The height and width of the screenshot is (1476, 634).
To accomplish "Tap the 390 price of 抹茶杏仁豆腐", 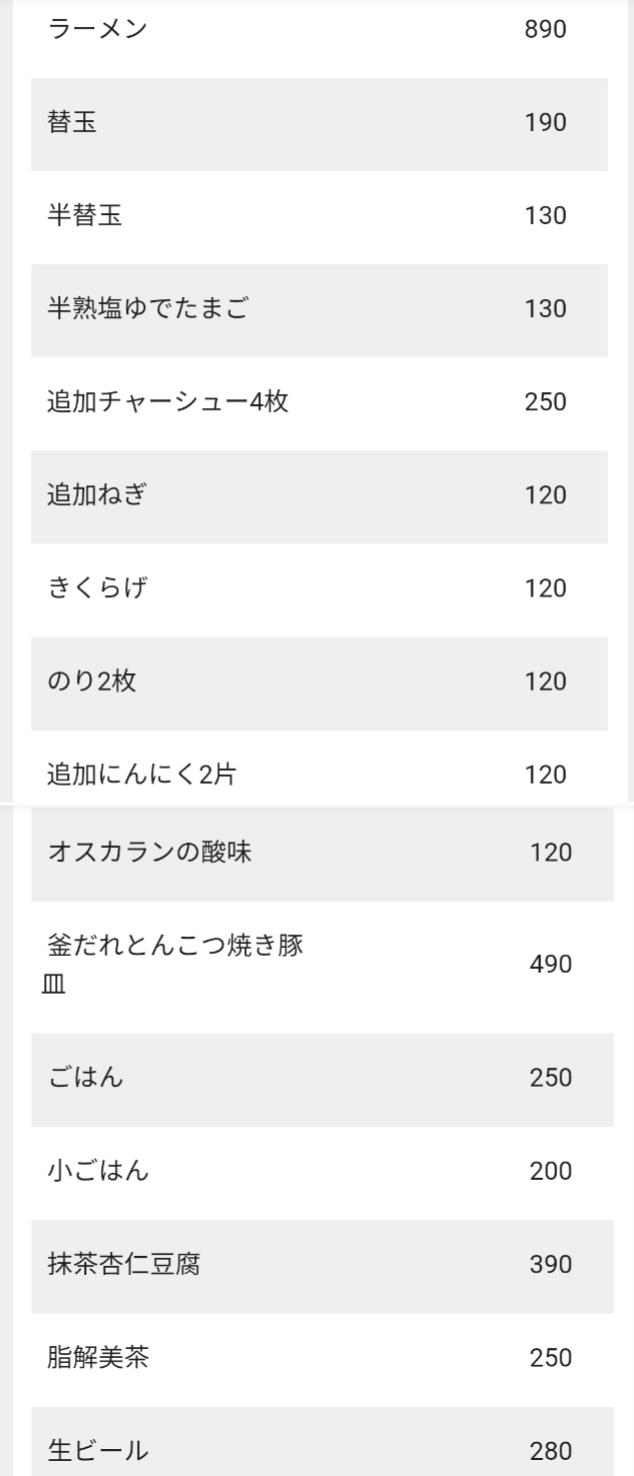I will pos(551,1264).
